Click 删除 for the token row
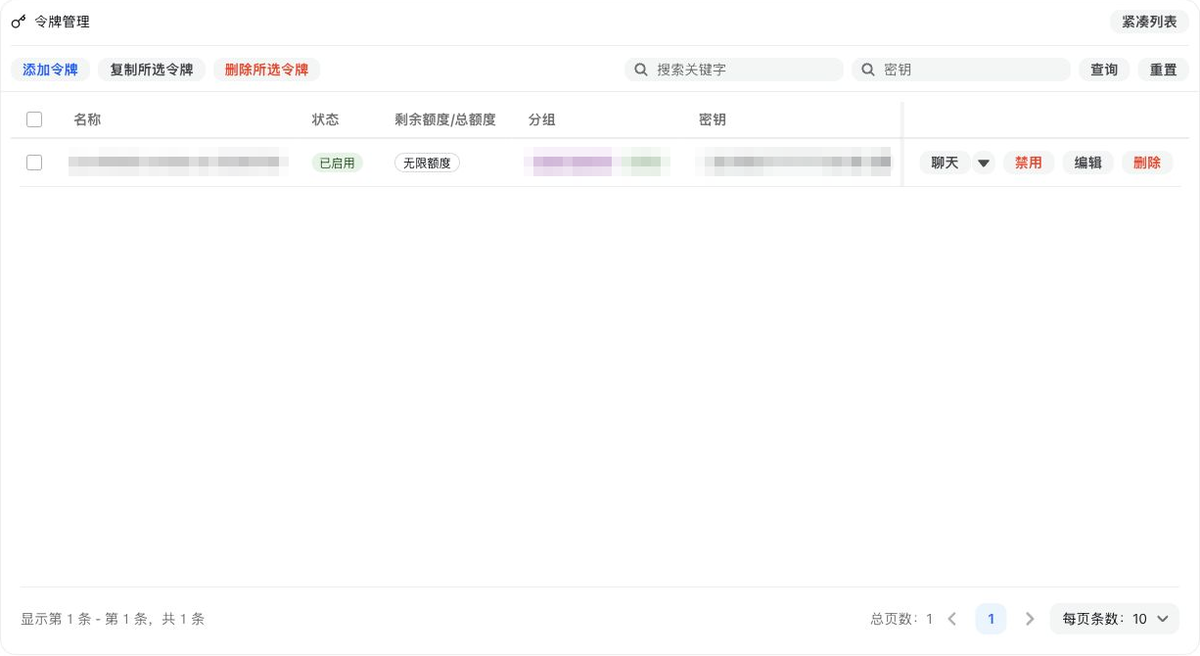The height and width of the screenshot is (656, 1200). [1147, 163]
